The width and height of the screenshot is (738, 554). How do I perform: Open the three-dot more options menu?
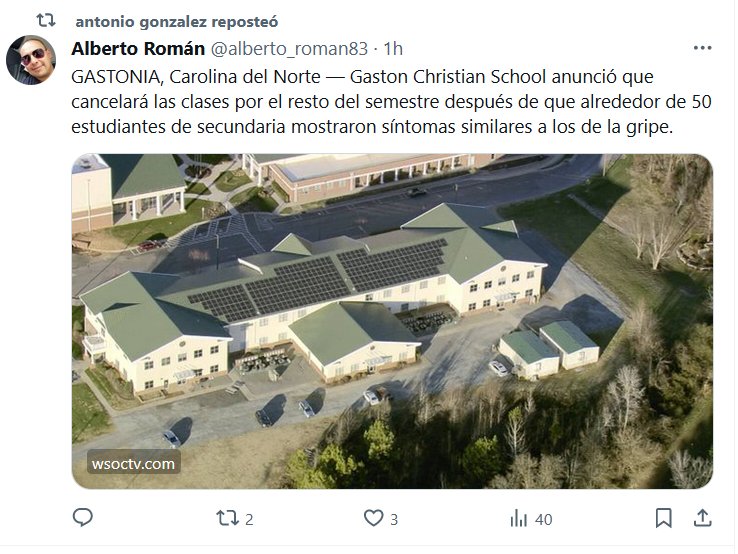tap(702, 48)
